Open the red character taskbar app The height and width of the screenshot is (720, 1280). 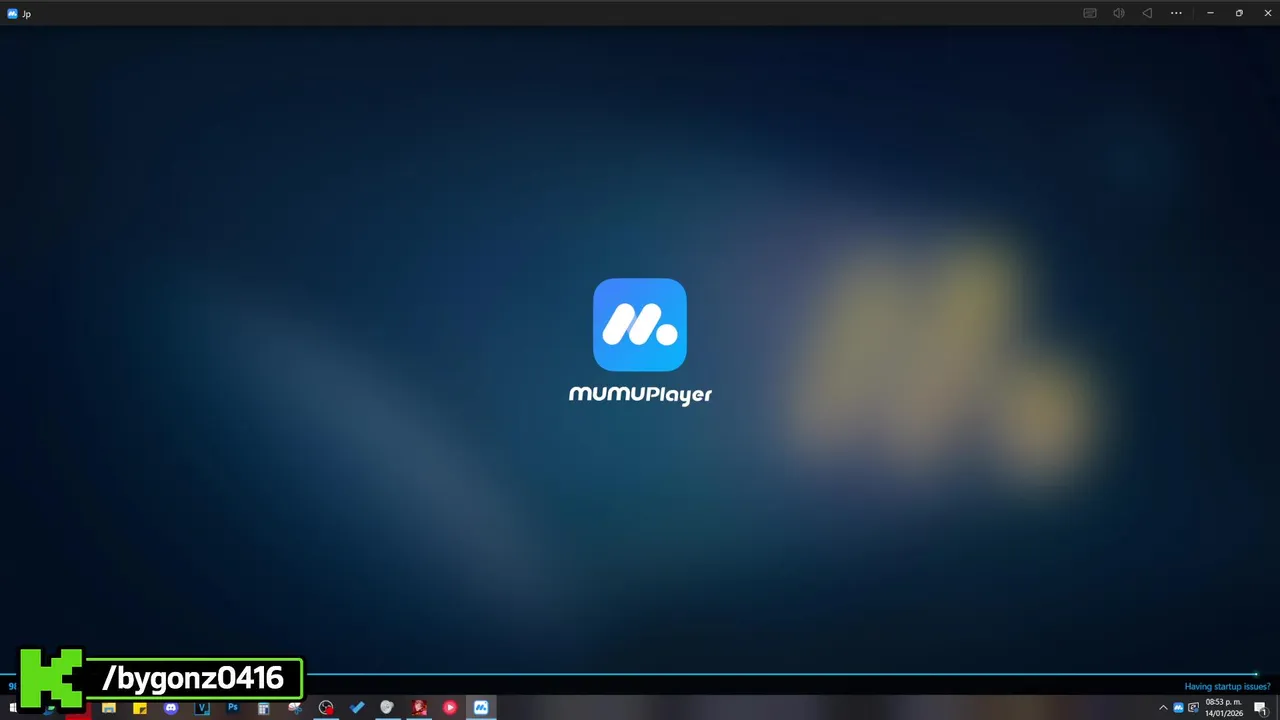(419, 708)
